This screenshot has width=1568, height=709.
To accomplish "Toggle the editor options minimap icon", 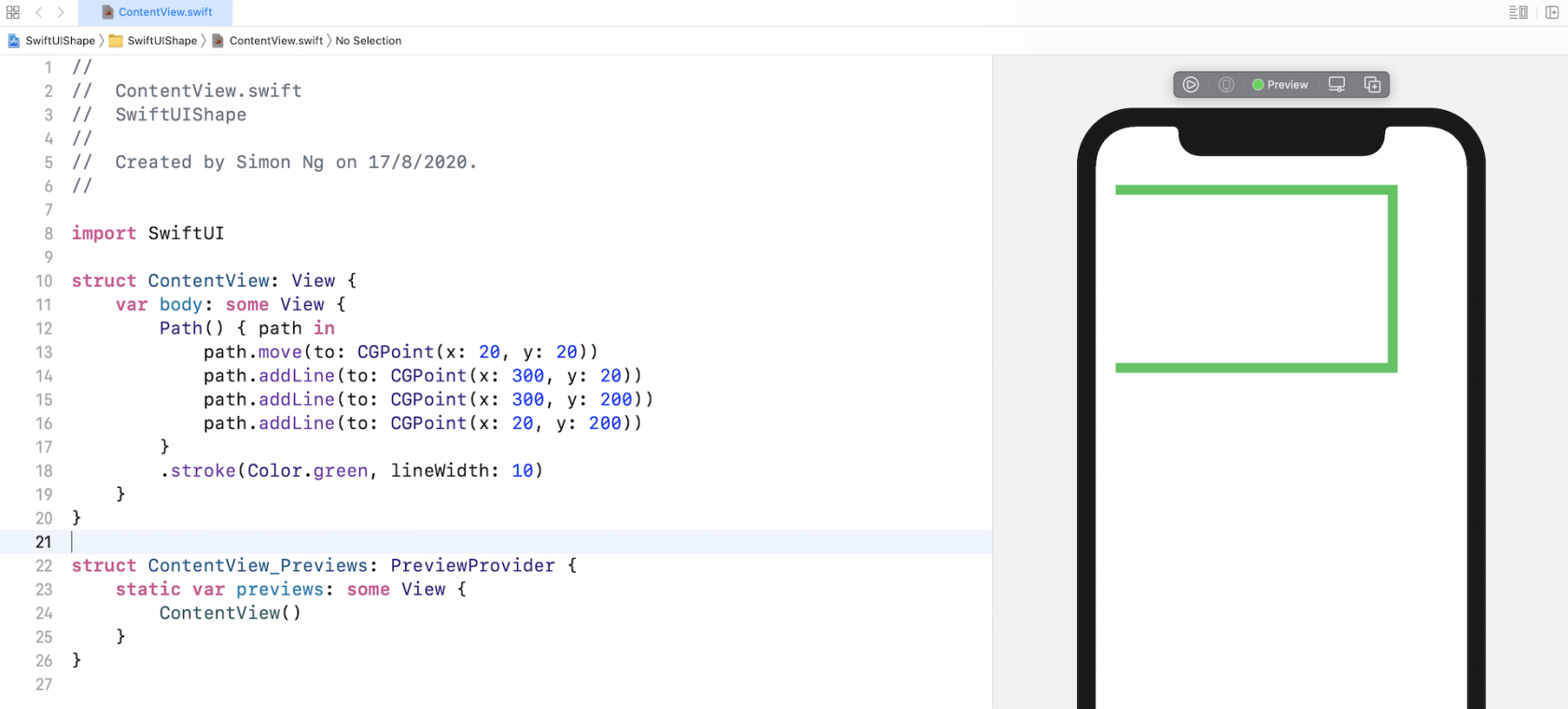I will click(1519, 12).
